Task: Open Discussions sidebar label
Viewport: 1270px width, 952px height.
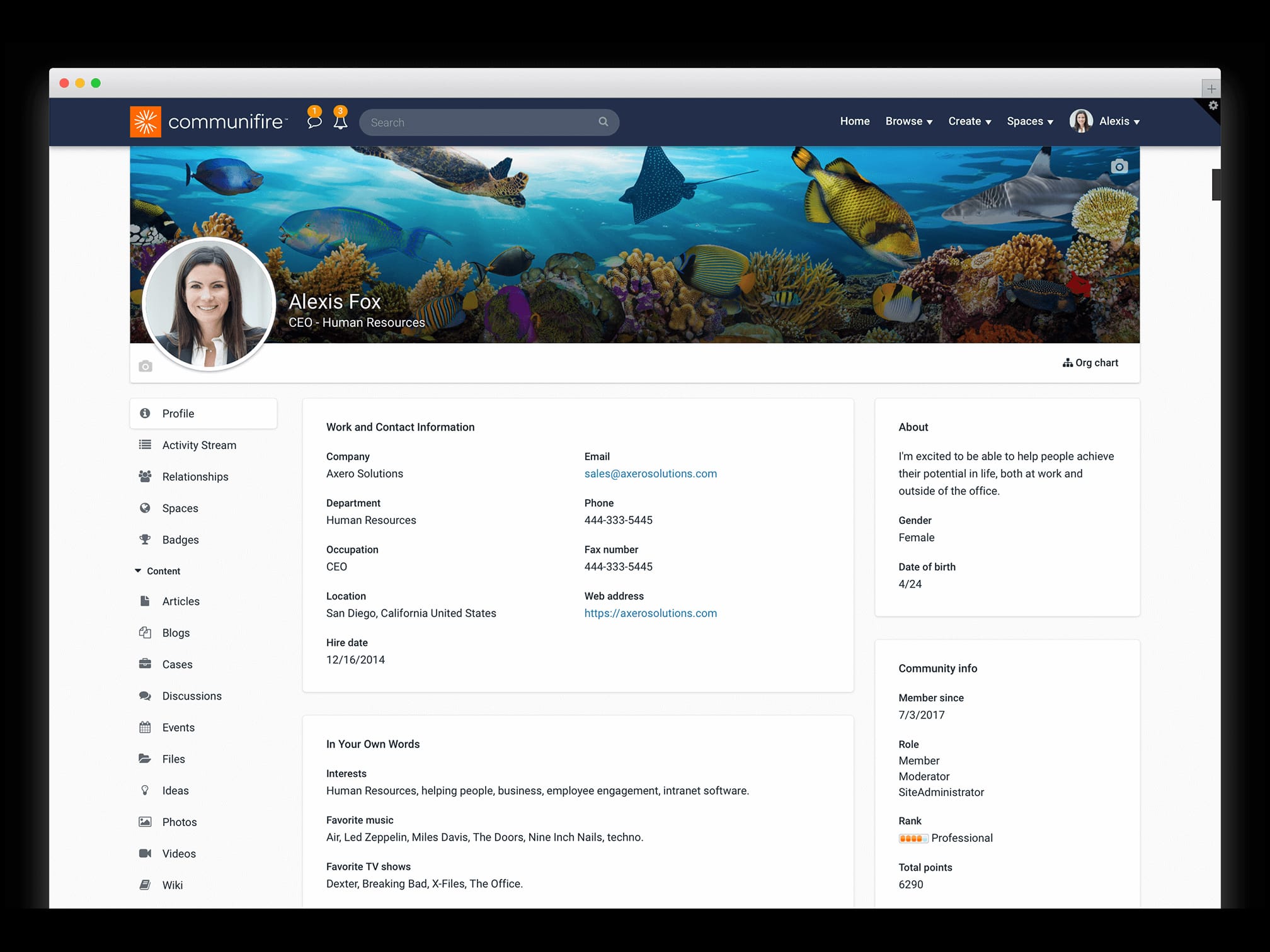Action: (192, 696)
